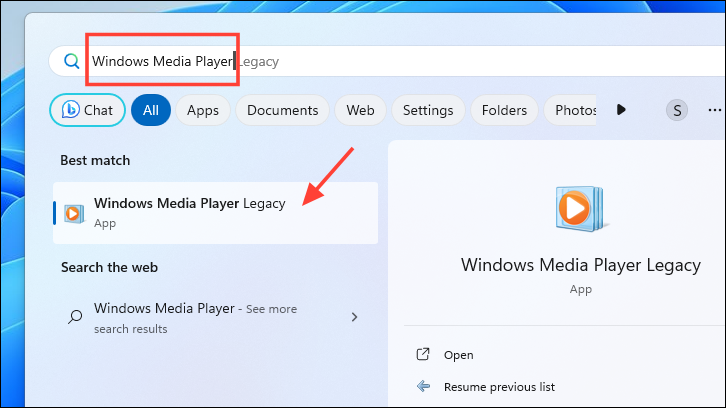Switch to the Photos filter tab

pyautogui.click(x=570, y=110)
